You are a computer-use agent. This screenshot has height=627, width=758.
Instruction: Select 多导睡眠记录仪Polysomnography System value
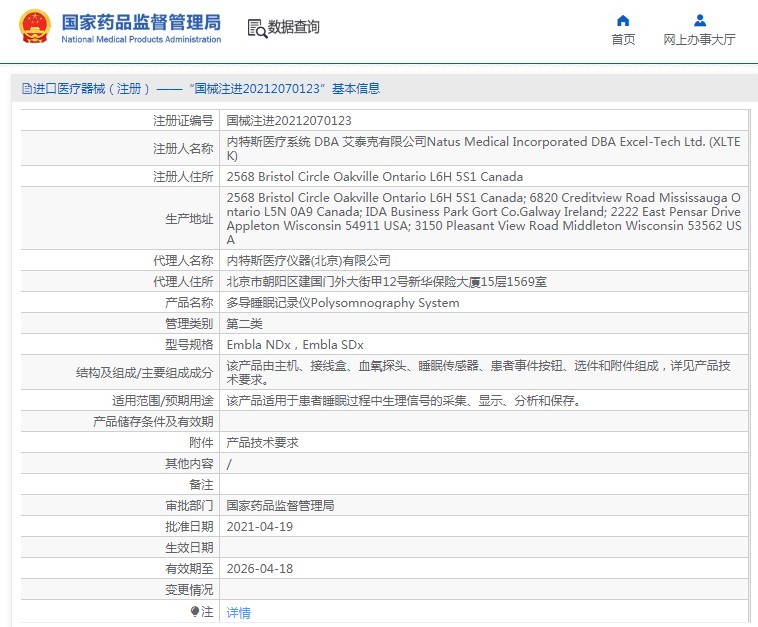click(343, 303)
